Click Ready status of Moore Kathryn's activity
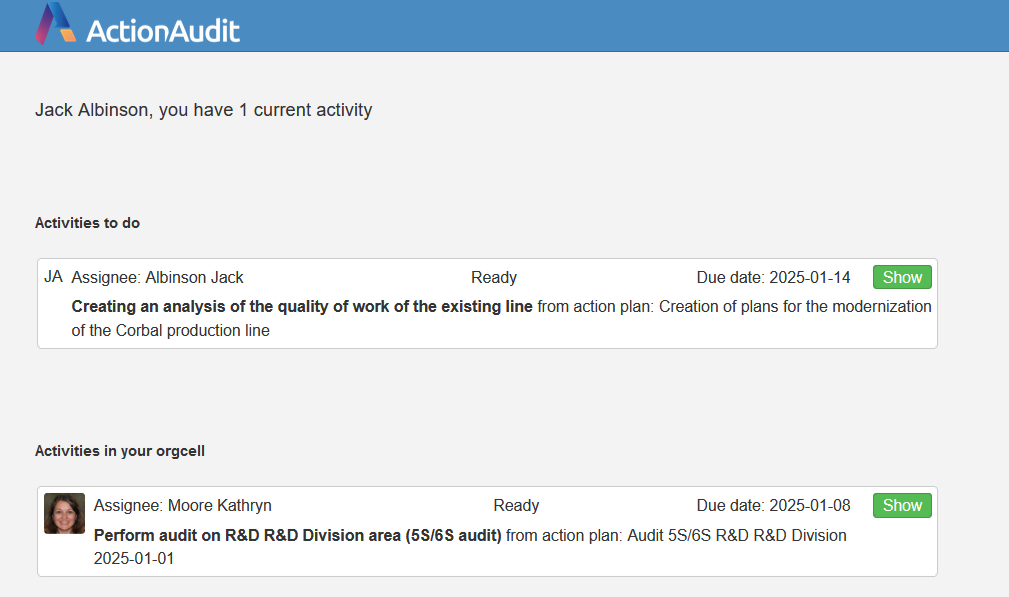Viewport: 1009px width, 597px height. click(516, 505)
